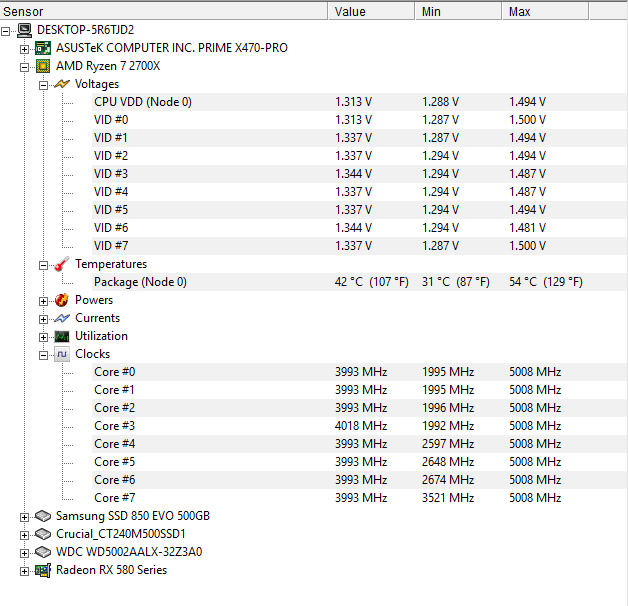Click the Samsung SSD 850 EVO drive icon
This screenshot has width=628, height=606.
[x=43, y=516]
